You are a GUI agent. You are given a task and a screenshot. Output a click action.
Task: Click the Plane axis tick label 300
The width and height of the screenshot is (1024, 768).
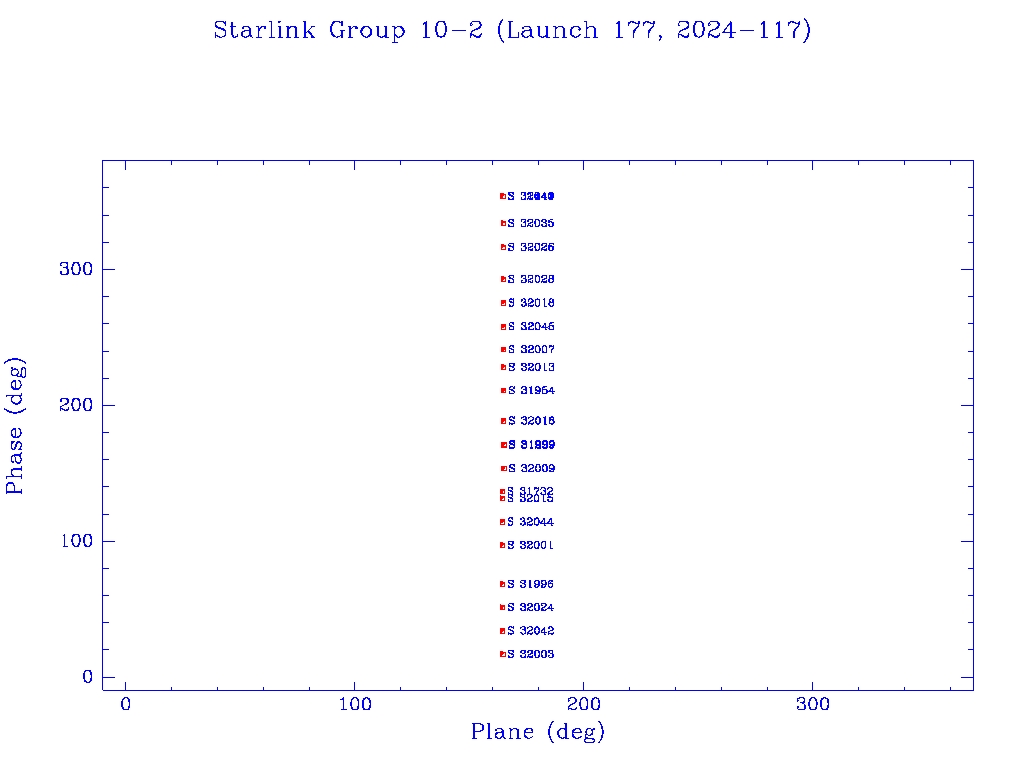(812, 704)
